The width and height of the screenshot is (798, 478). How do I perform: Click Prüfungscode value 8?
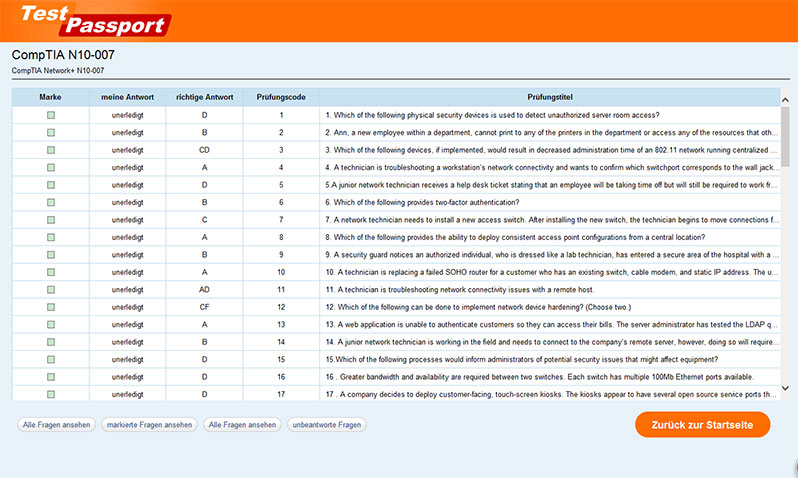pos(281,237)
